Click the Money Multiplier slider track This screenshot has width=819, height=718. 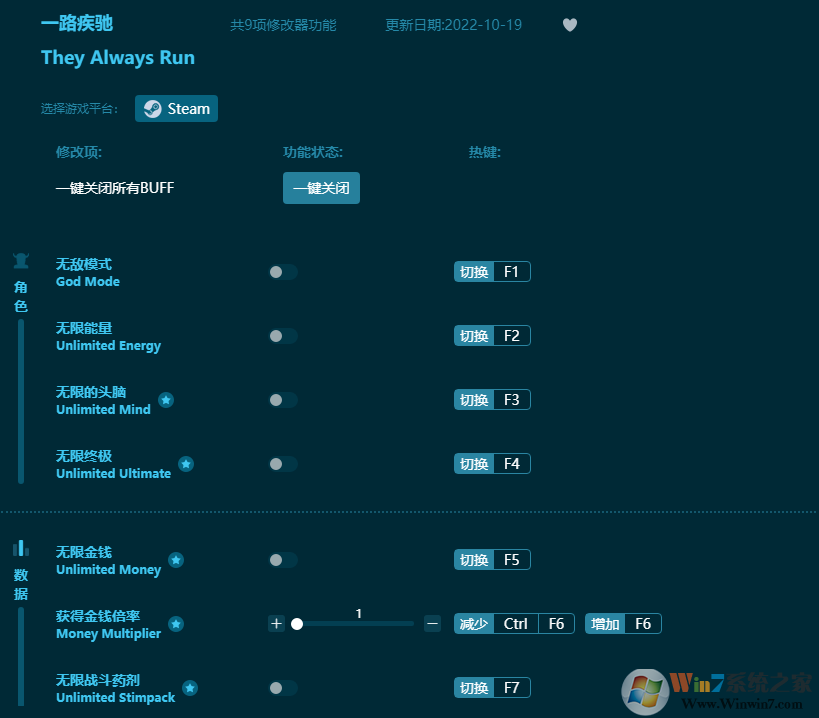pyautogui.click(x=355, y=624)
